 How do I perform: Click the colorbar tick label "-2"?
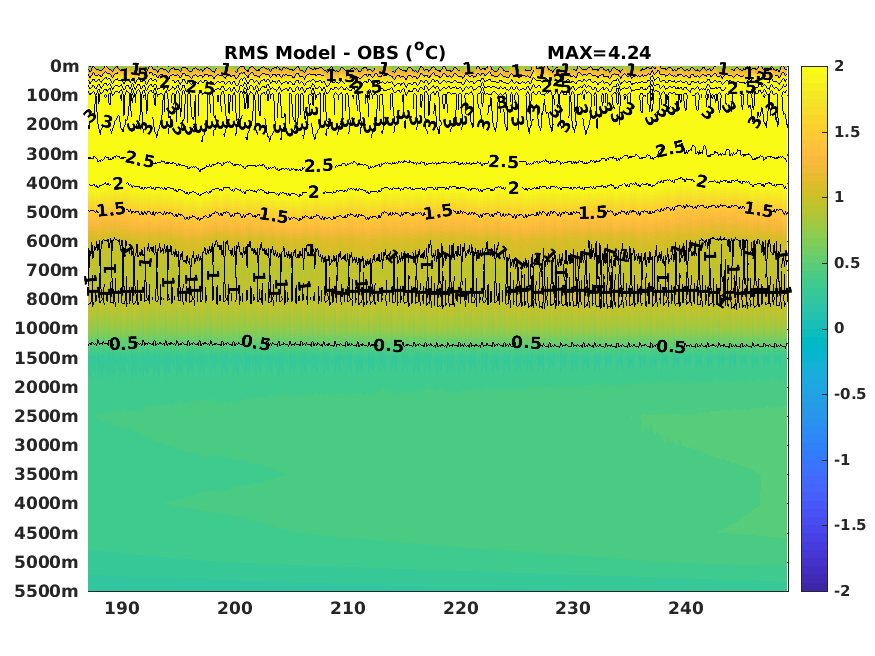[x=842, y=590]
